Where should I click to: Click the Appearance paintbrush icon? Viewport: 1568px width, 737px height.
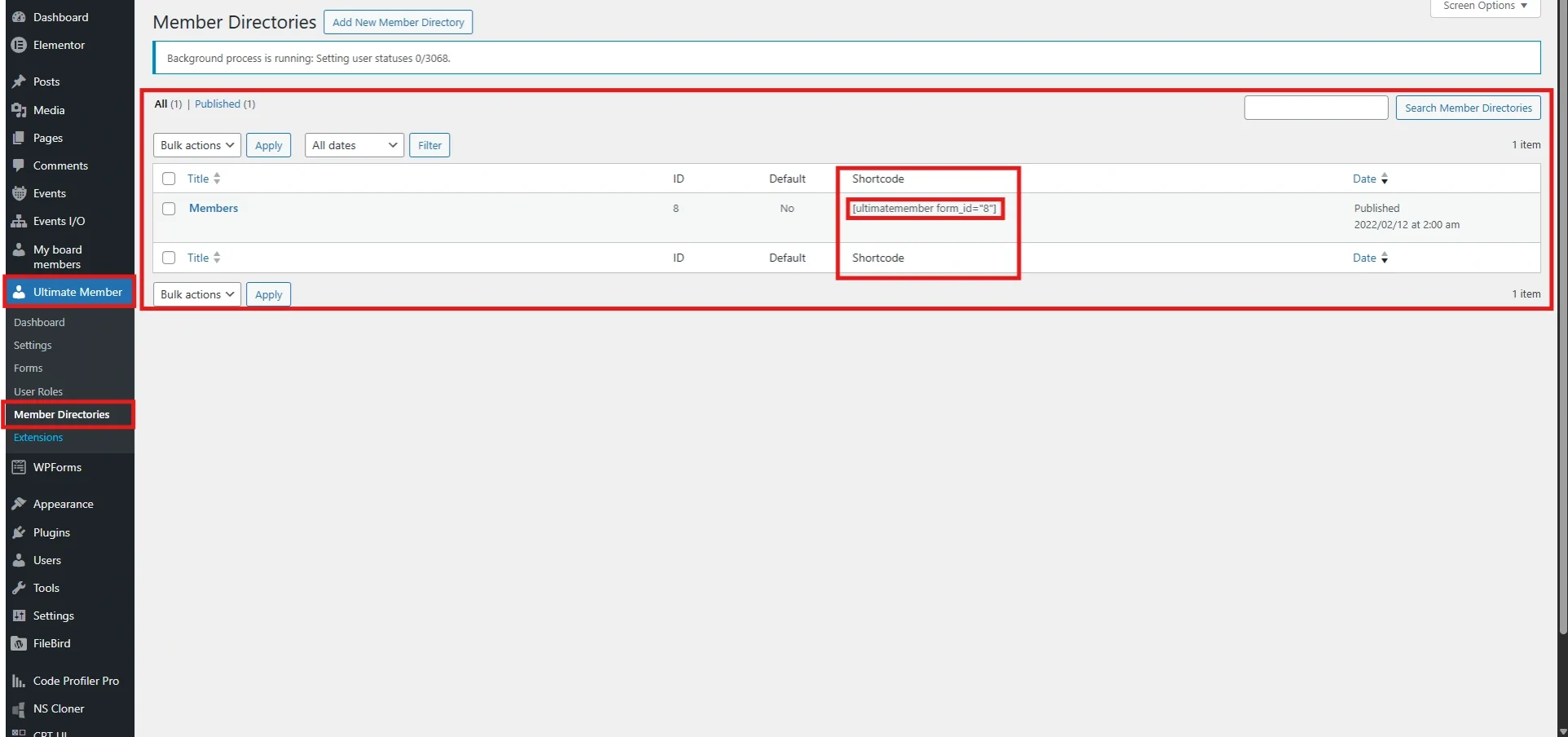tap(19, 504)
